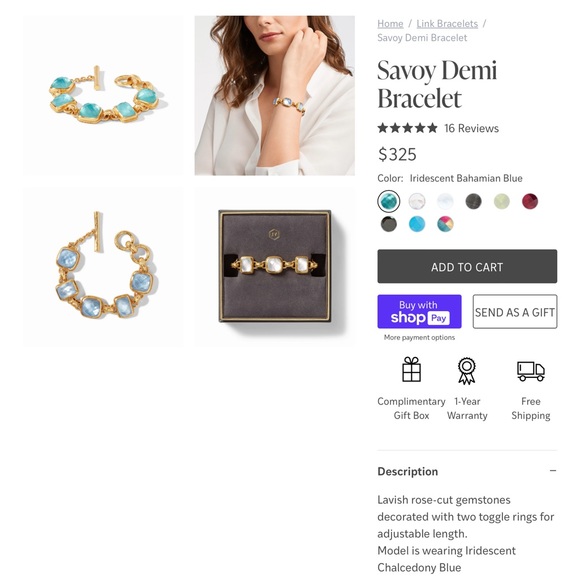This screenshot has height=580, width=580.
Task: Click the Free Shipping truck icon
Action: [531, 371]
